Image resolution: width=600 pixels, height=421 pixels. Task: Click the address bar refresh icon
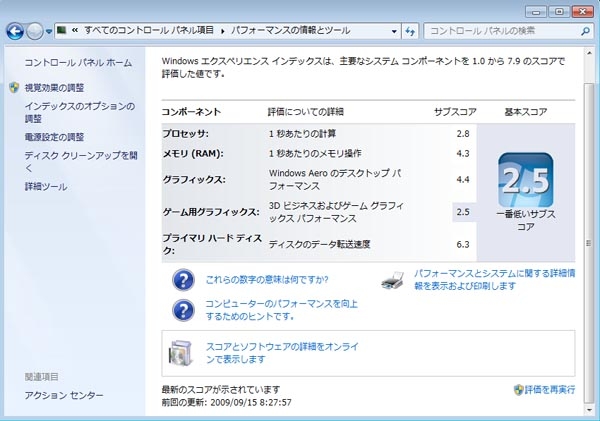coord(412,32)
